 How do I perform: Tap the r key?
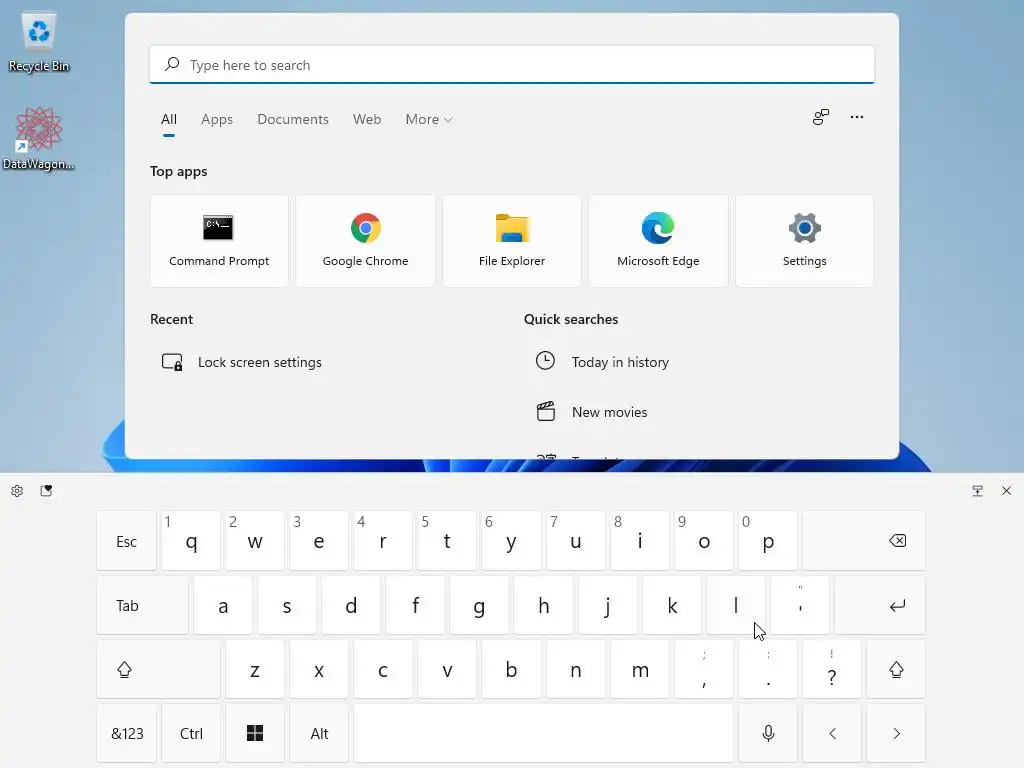click(383, 541)
